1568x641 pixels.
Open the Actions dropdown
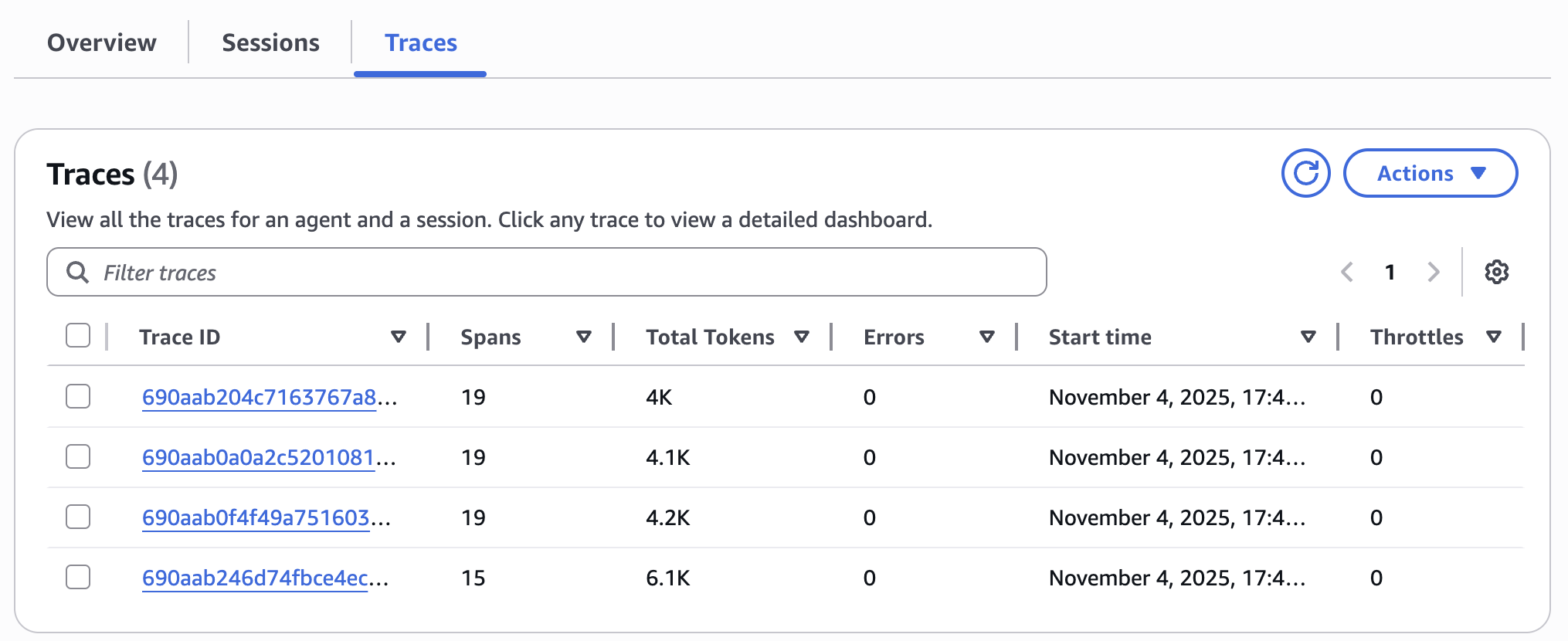[x=1431, y=173]
